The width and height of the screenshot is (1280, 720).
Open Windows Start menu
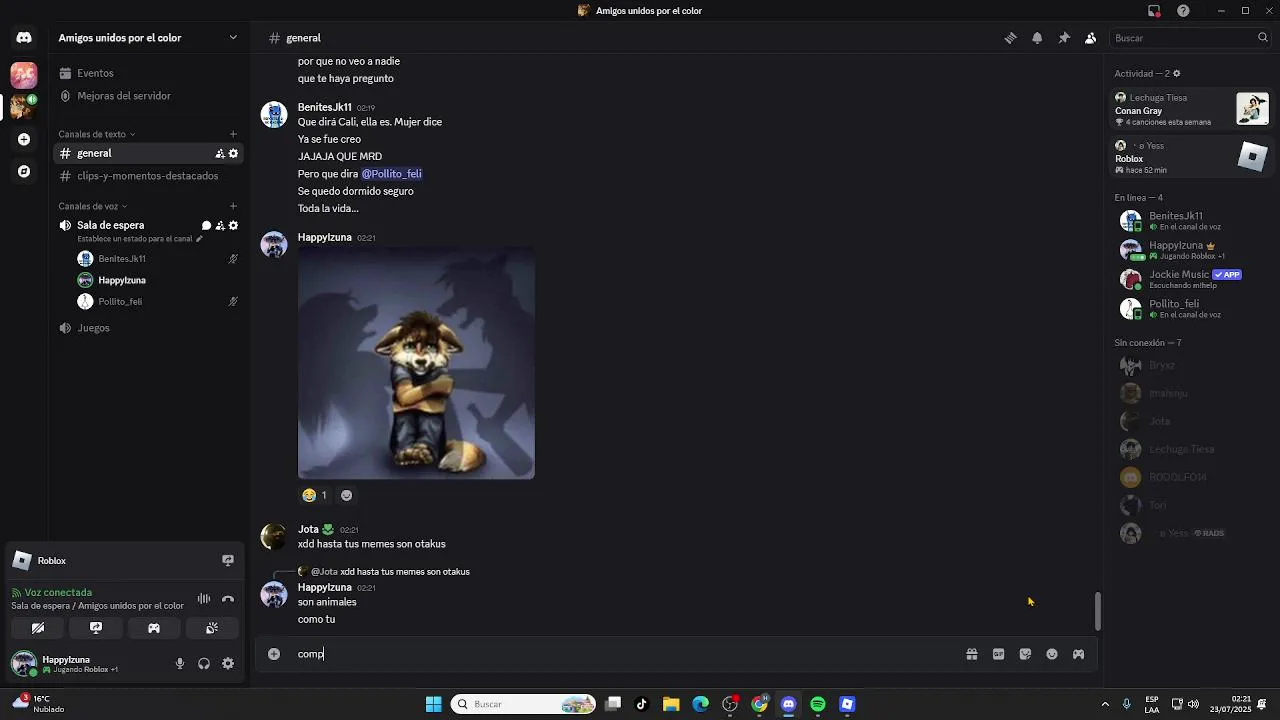coord(433,704)
